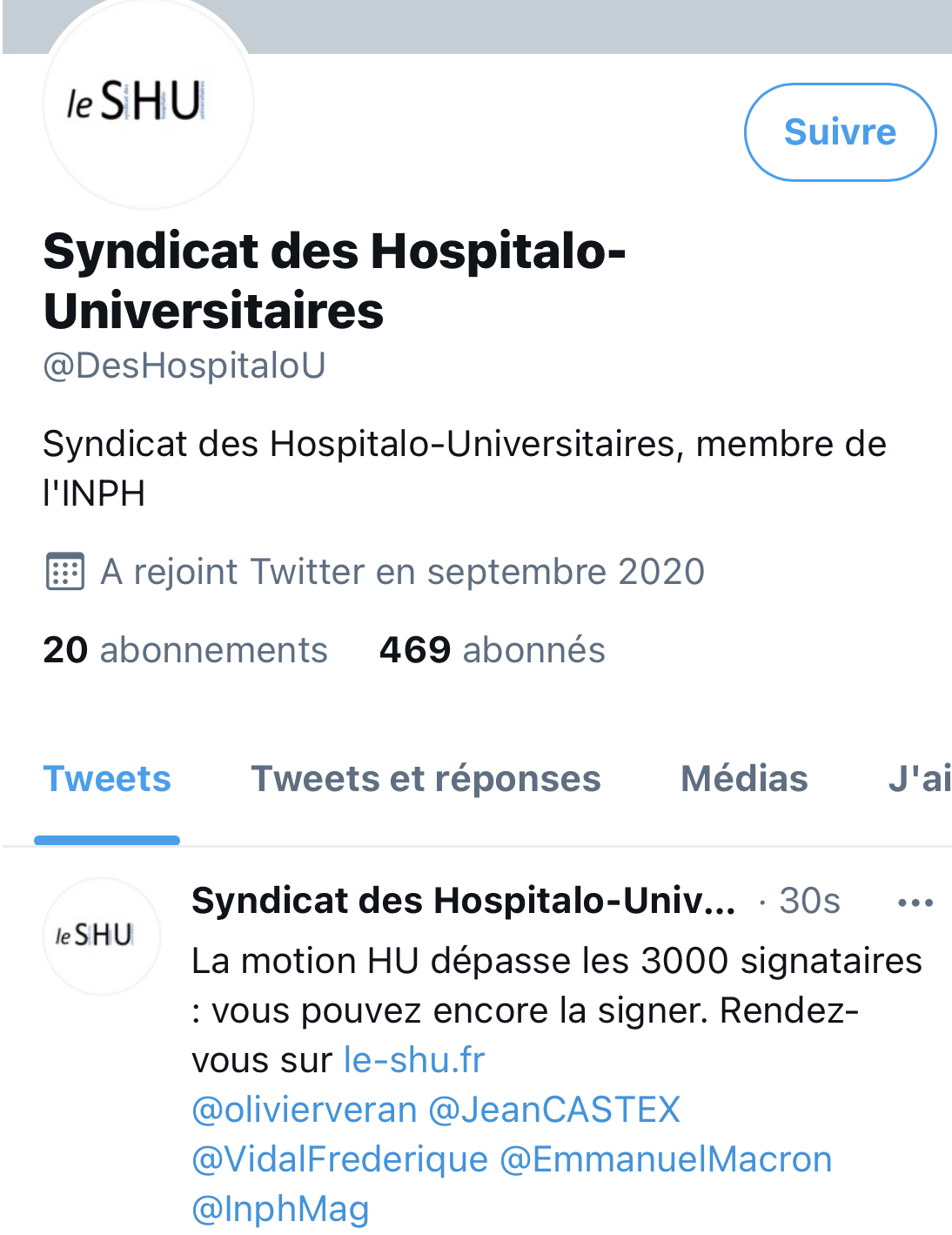Open the J'aime tab

pos(919,779)
